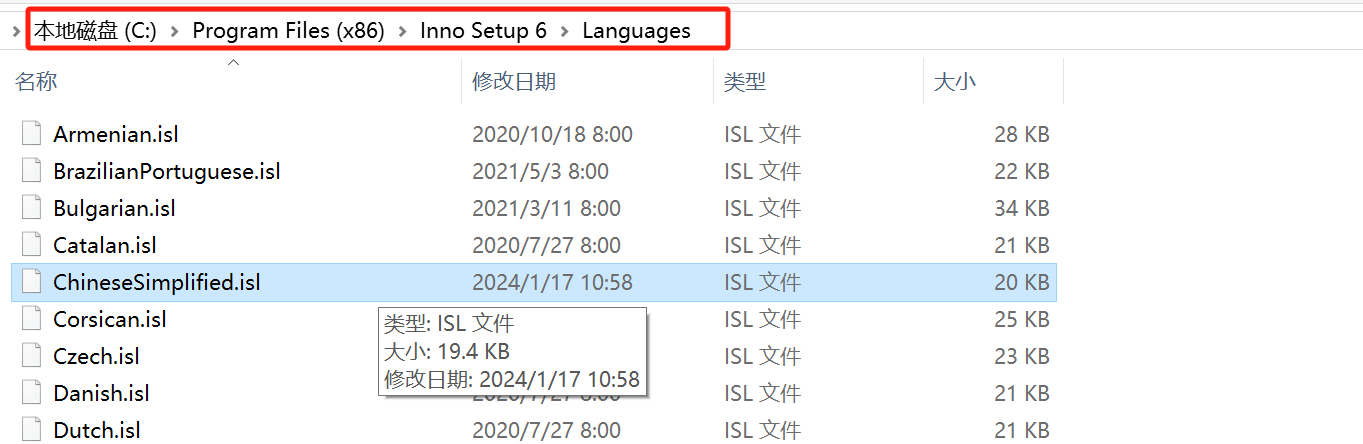Go to Inno Setup 6 breadcrumb
The width and height of the screenshot is (1363, 444).
pyautogui.click(x=483, y=30)
